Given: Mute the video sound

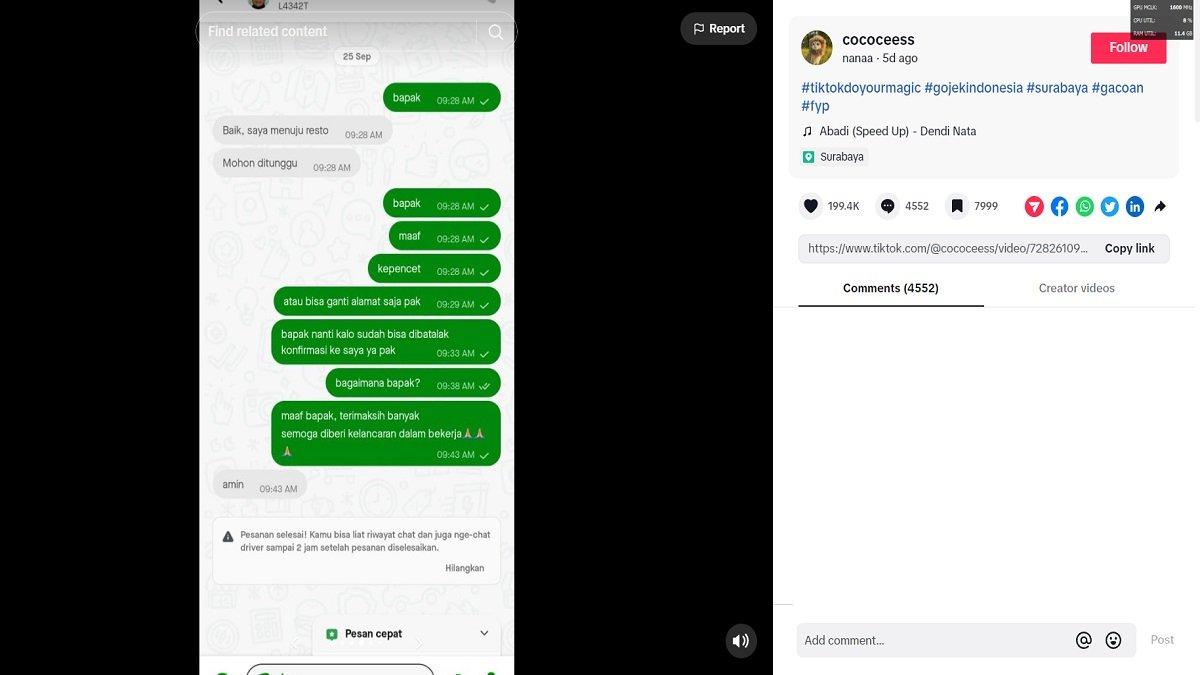Looking at the screenshot, I should 741,641.
